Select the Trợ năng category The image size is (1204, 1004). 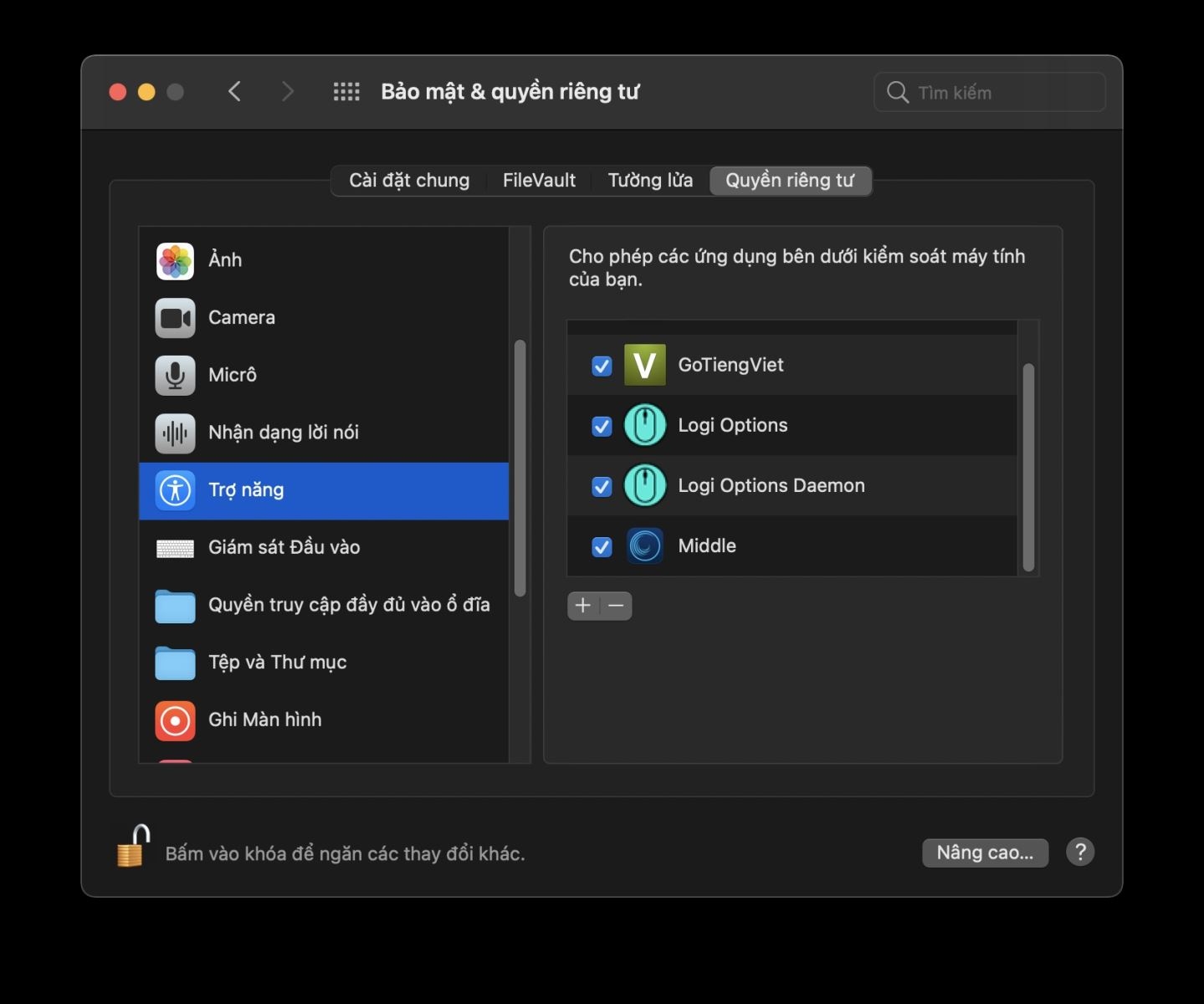coord(324,491)
